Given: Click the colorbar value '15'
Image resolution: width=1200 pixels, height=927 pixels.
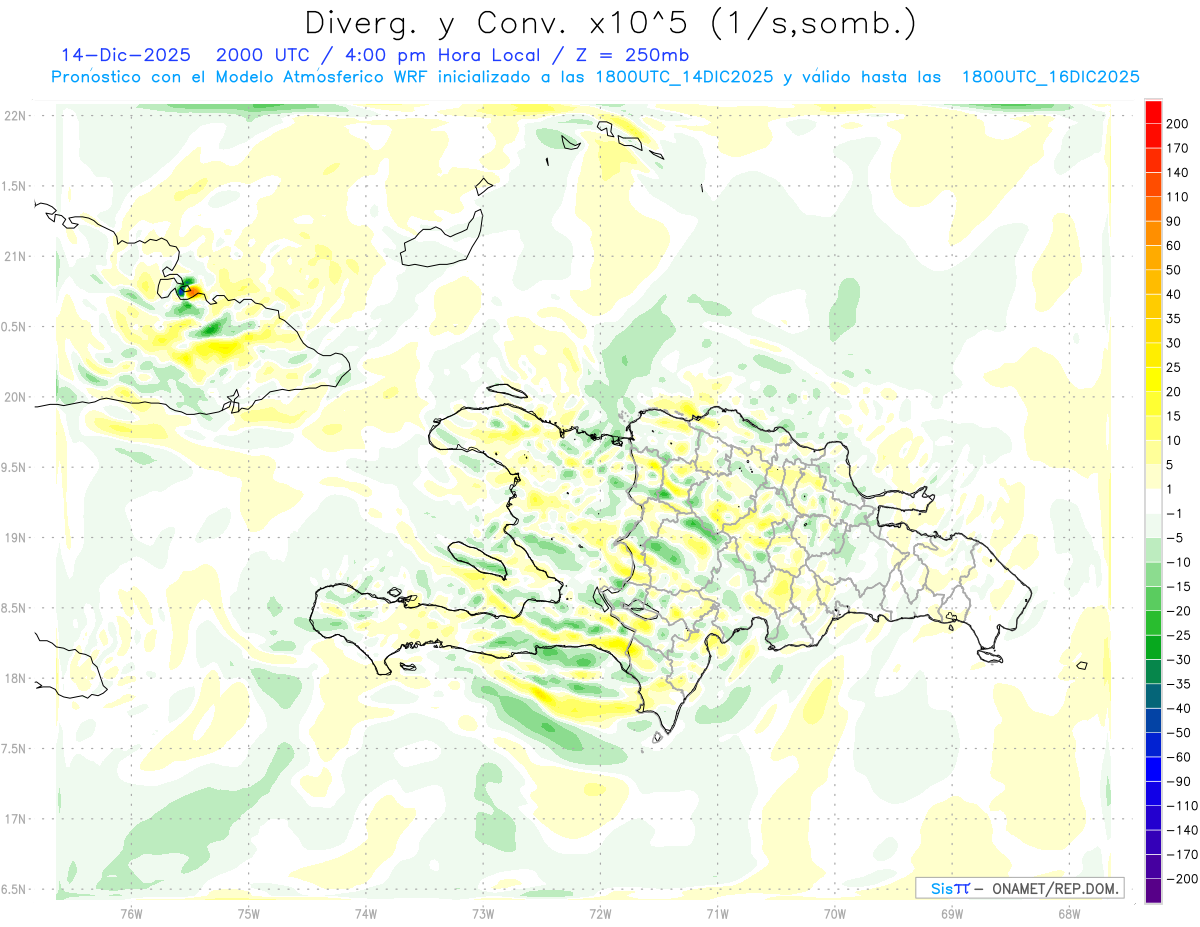Looking at the screenshot, I should pos(1175,416).
